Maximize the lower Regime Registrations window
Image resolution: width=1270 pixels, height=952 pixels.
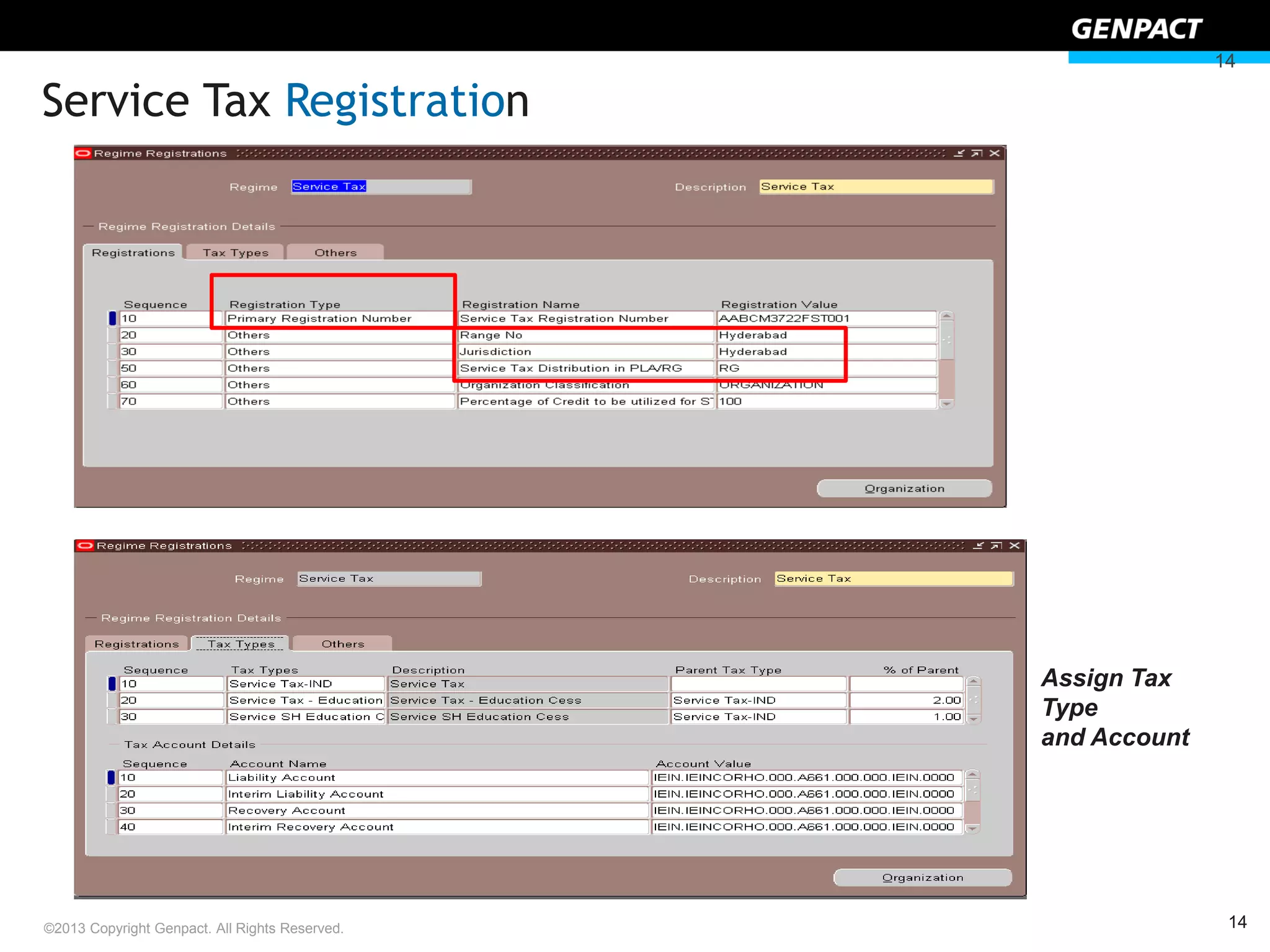pos(997,545)
